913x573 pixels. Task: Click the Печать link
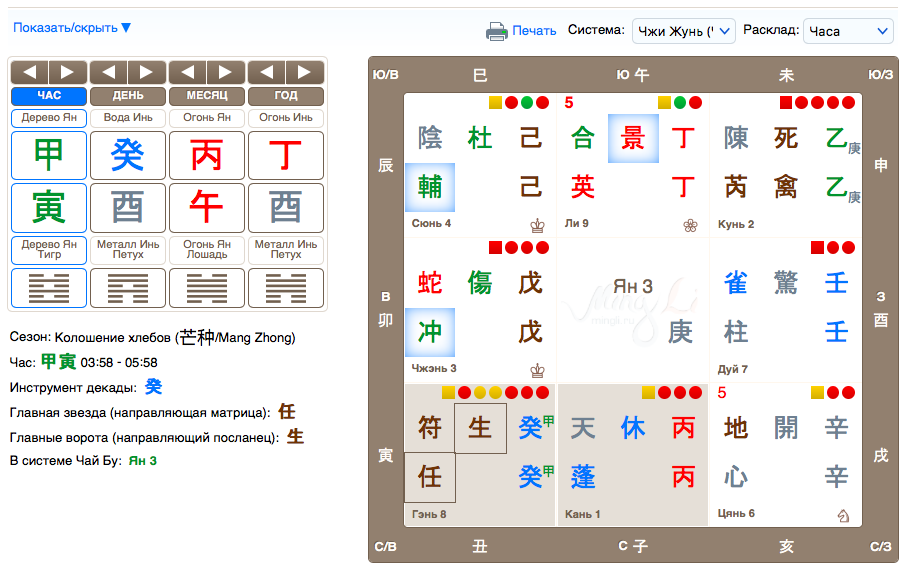[534, 31]
